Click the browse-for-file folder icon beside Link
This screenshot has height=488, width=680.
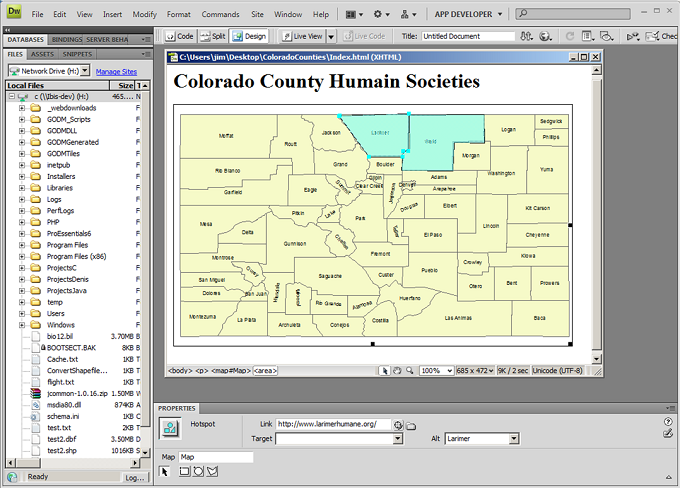(411, 425)
